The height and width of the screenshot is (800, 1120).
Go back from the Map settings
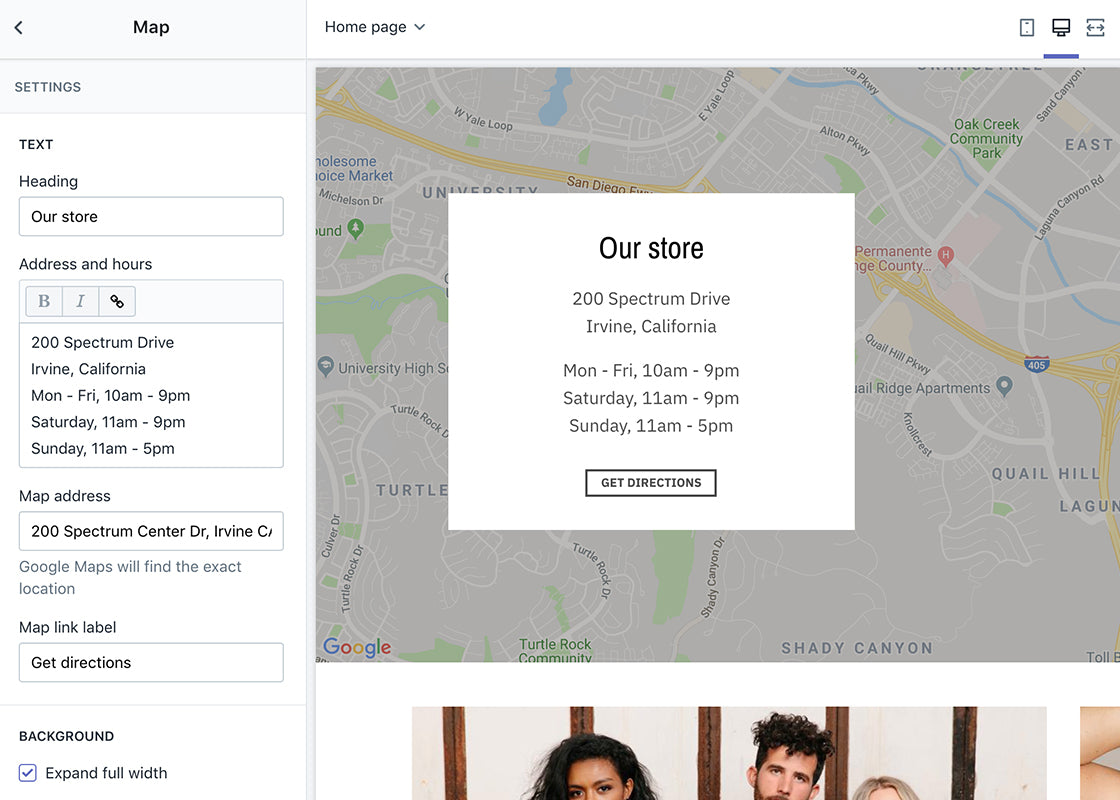(19, 27)
